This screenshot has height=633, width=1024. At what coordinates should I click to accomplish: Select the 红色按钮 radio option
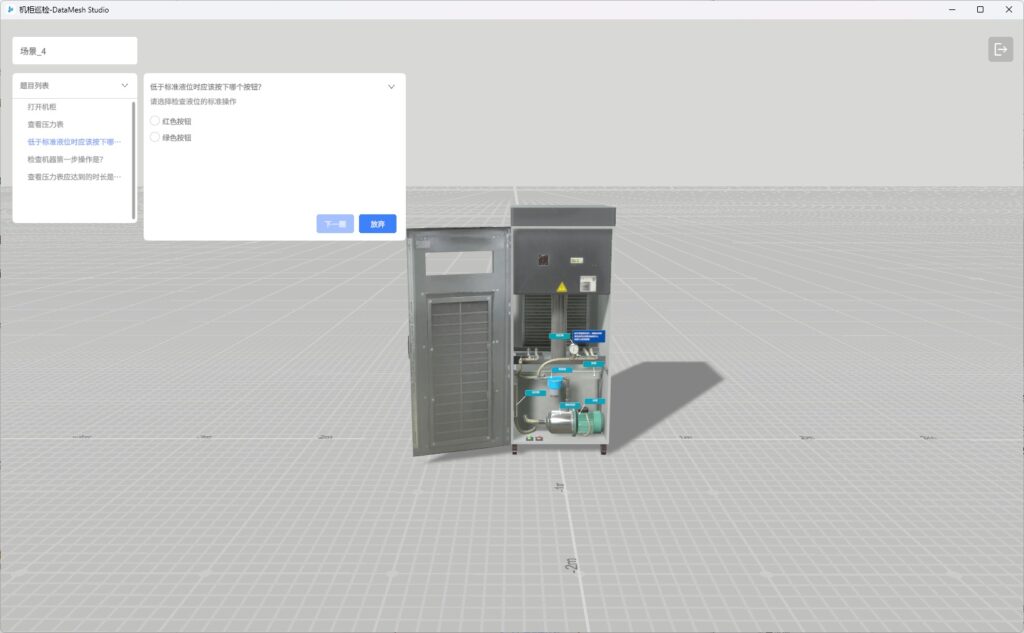click(x=155, y=121)
